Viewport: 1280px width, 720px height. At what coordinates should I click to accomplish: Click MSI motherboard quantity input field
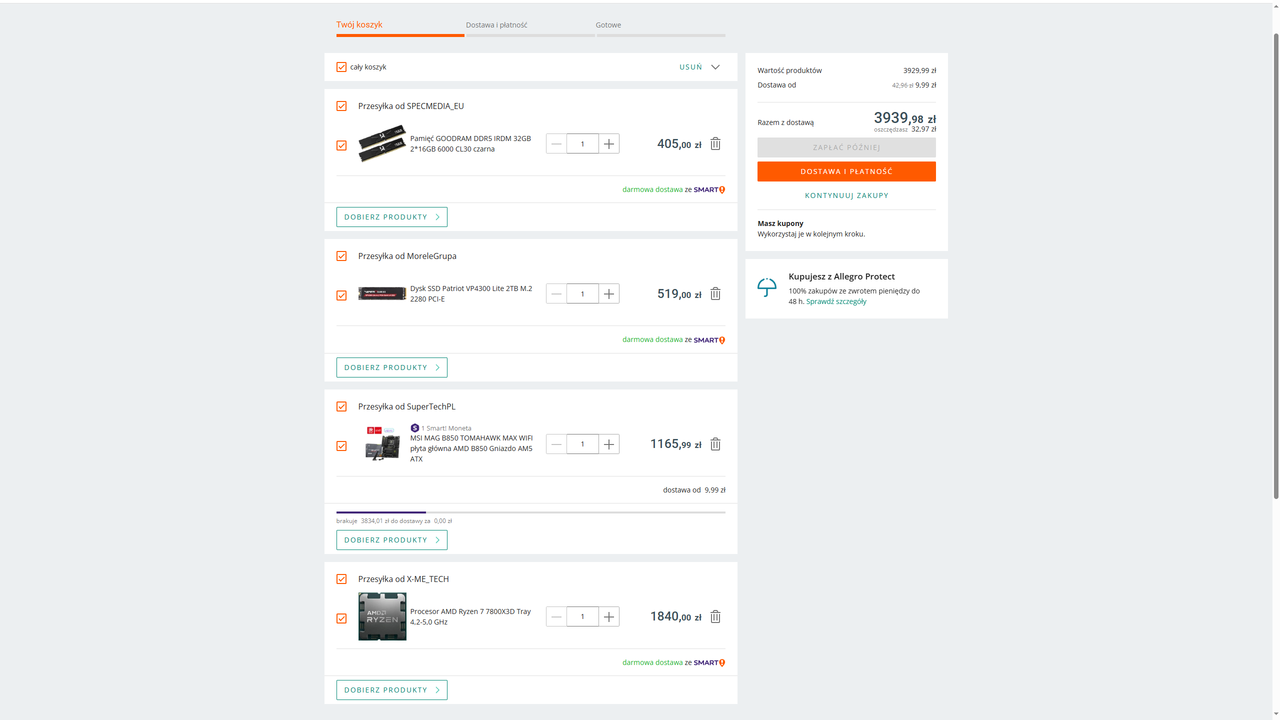pyautogui.click(x=582, y=444)
